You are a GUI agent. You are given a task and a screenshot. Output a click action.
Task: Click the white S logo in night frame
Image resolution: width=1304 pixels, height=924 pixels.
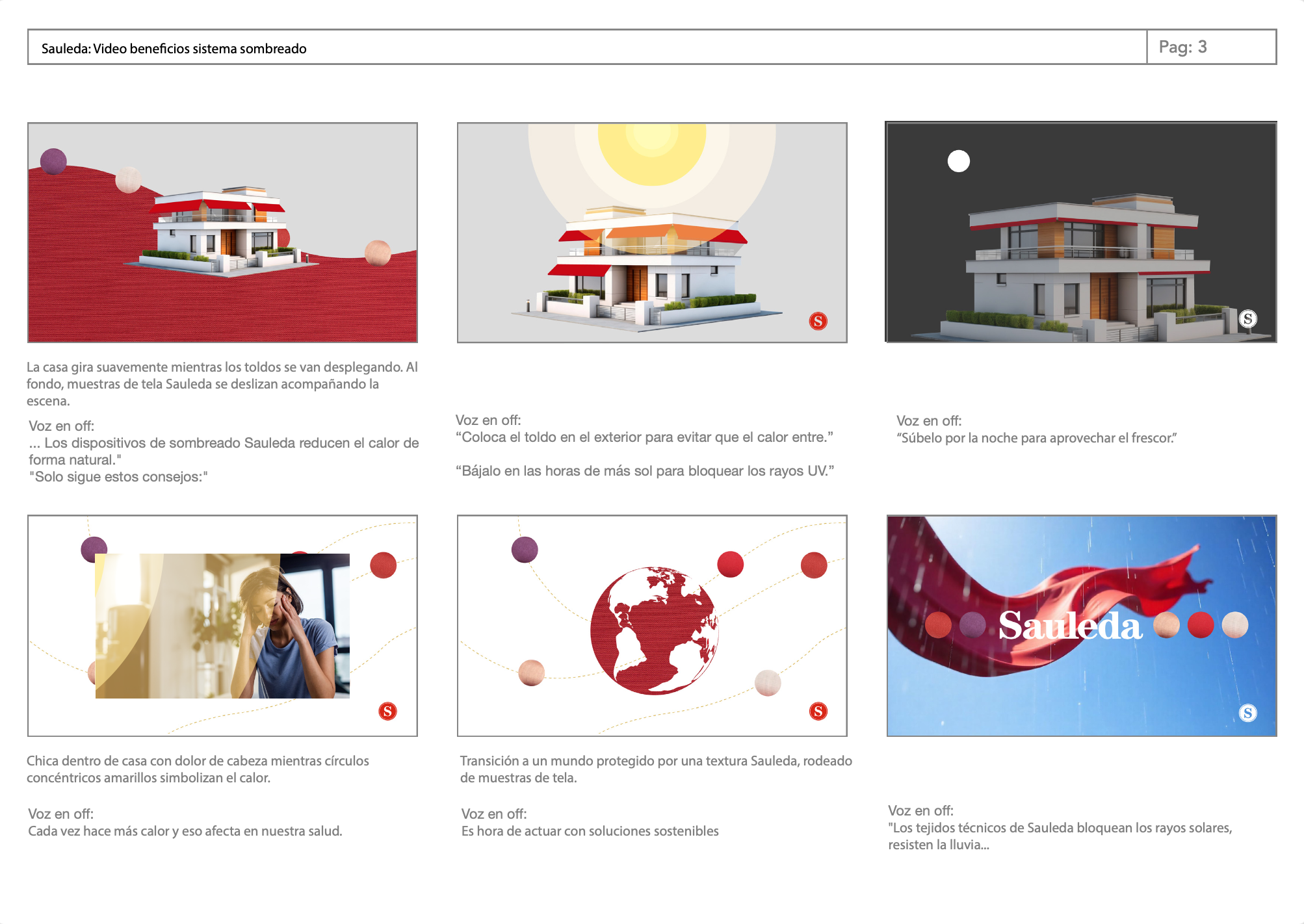1247,319
